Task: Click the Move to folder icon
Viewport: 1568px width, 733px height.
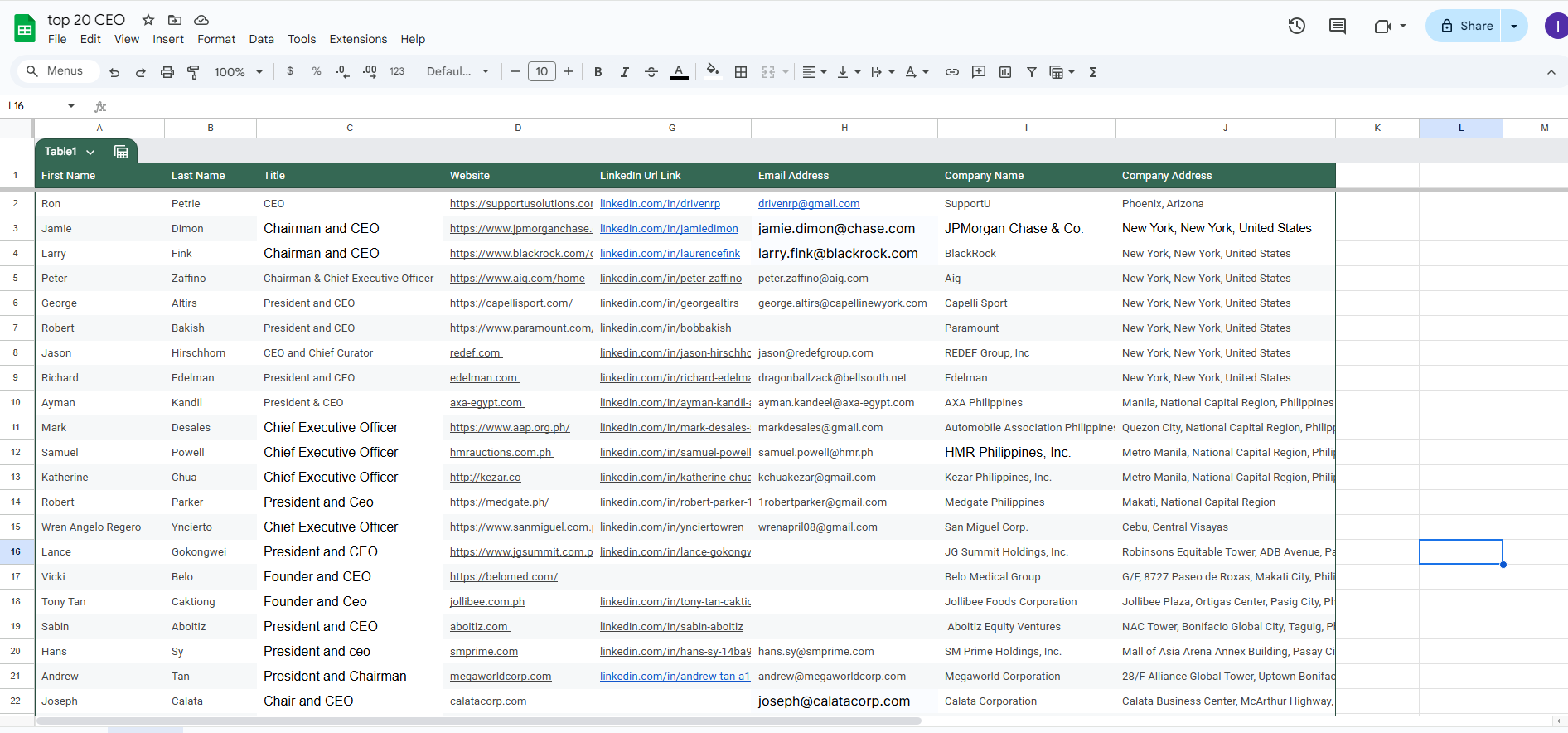Action: [175, 20]
